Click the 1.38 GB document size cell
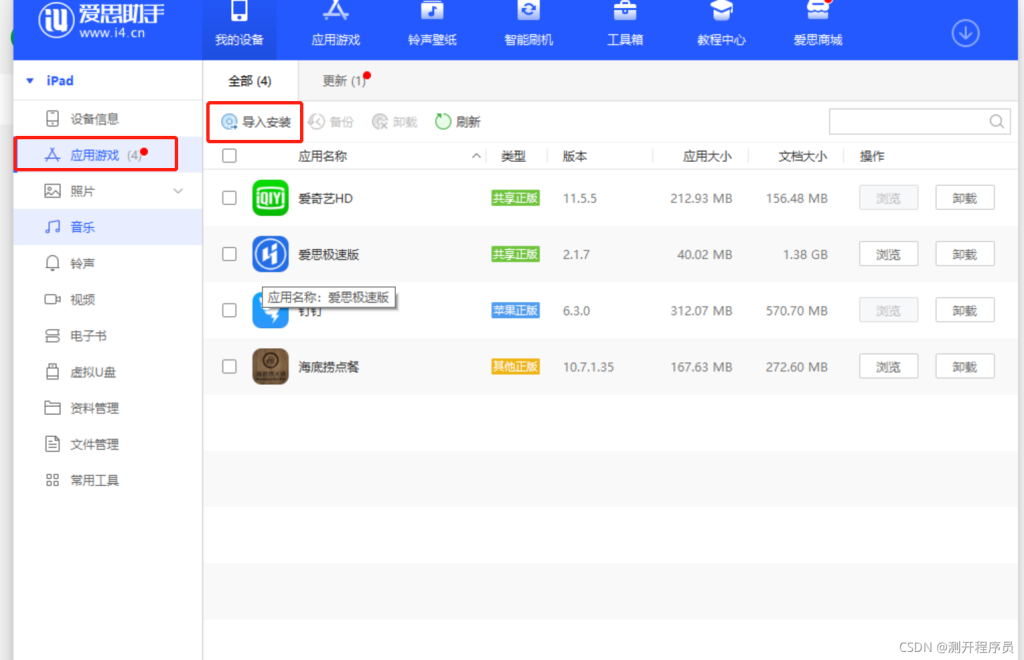The width and height of the screenshot is (1024, 660). tap(805, 255)
